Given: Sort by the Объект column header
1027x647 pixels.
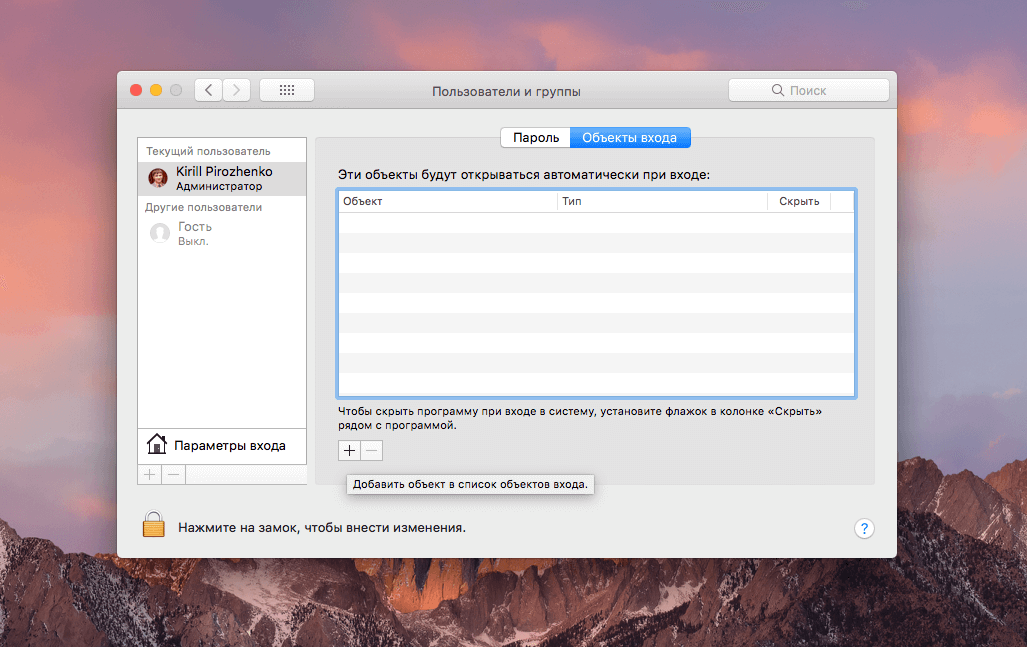Looking at the screenshot, I should [x=447, y=201].
